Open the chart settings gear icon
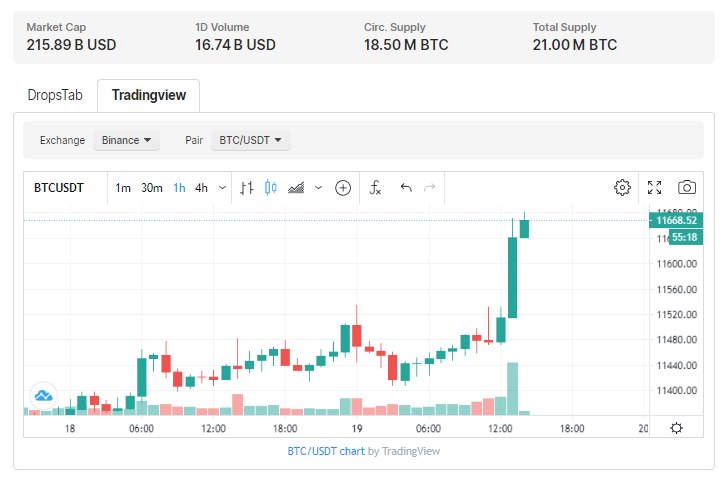The image size is (724, 480). pos(622,187)
